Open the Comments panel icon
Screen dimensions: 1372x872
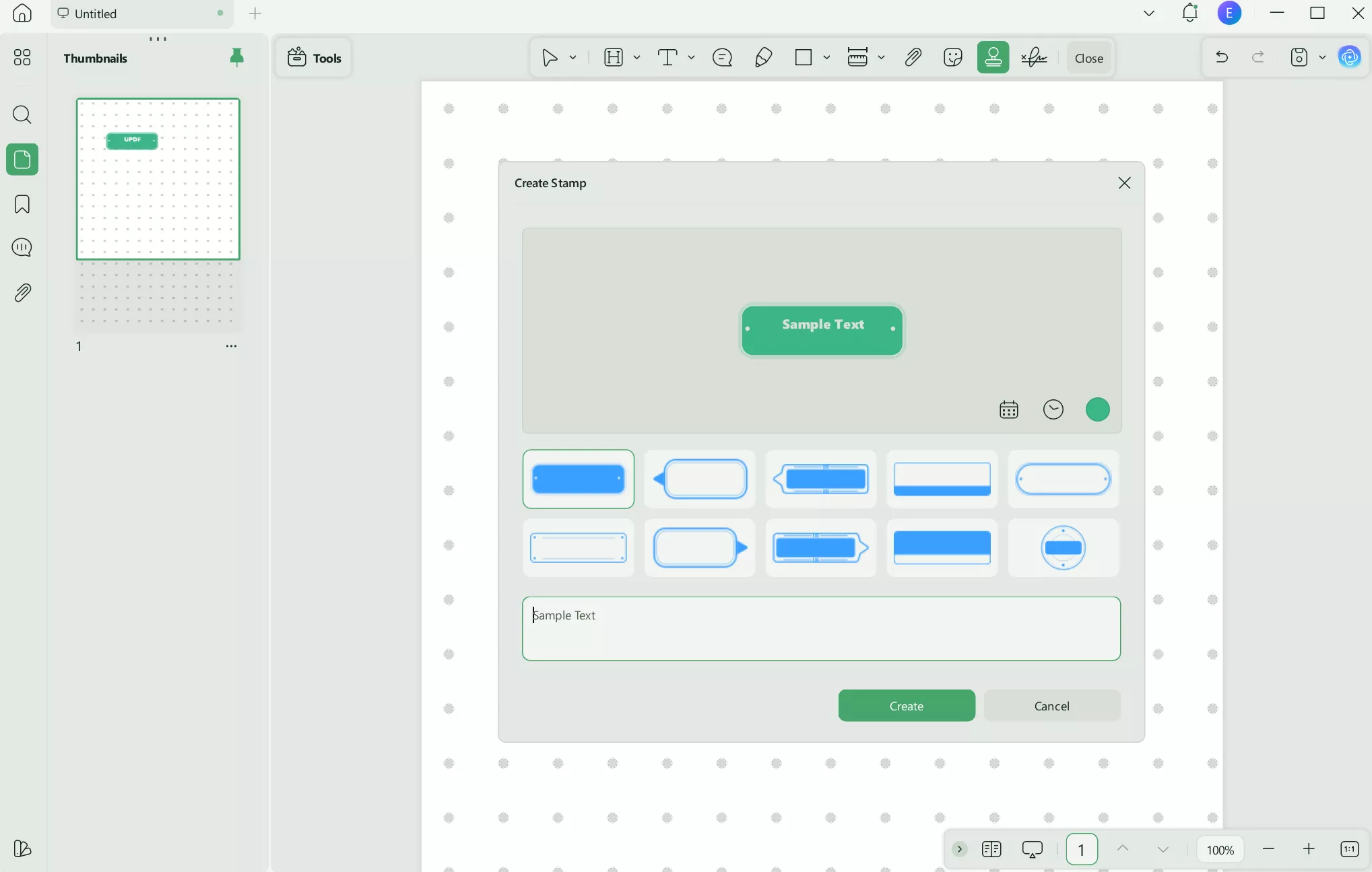22,247
